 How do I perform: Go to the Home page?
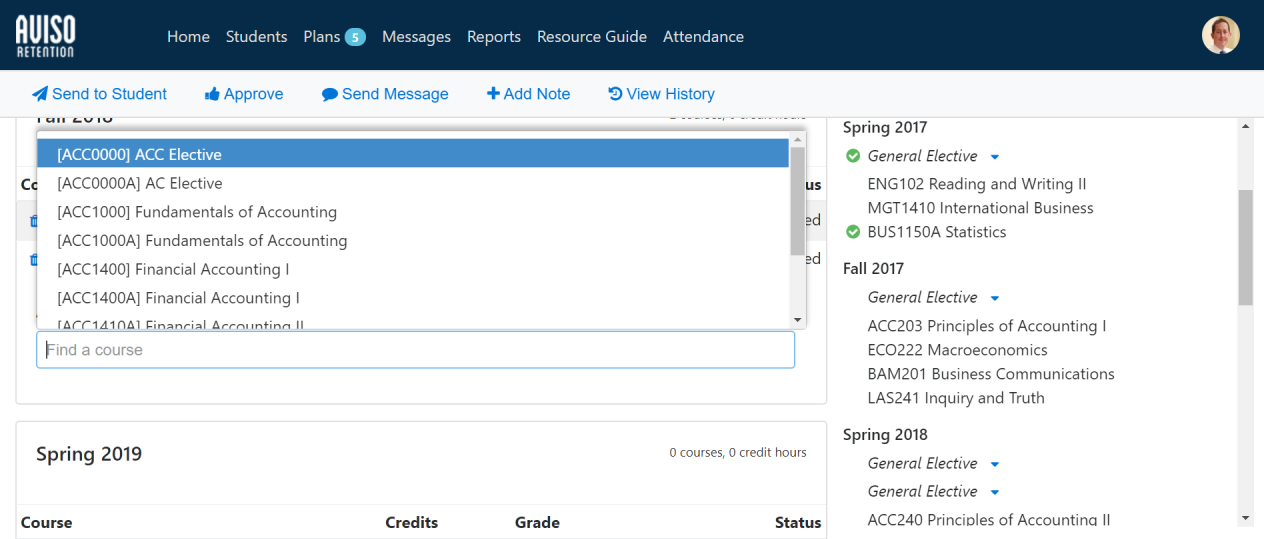coord(188,36)
